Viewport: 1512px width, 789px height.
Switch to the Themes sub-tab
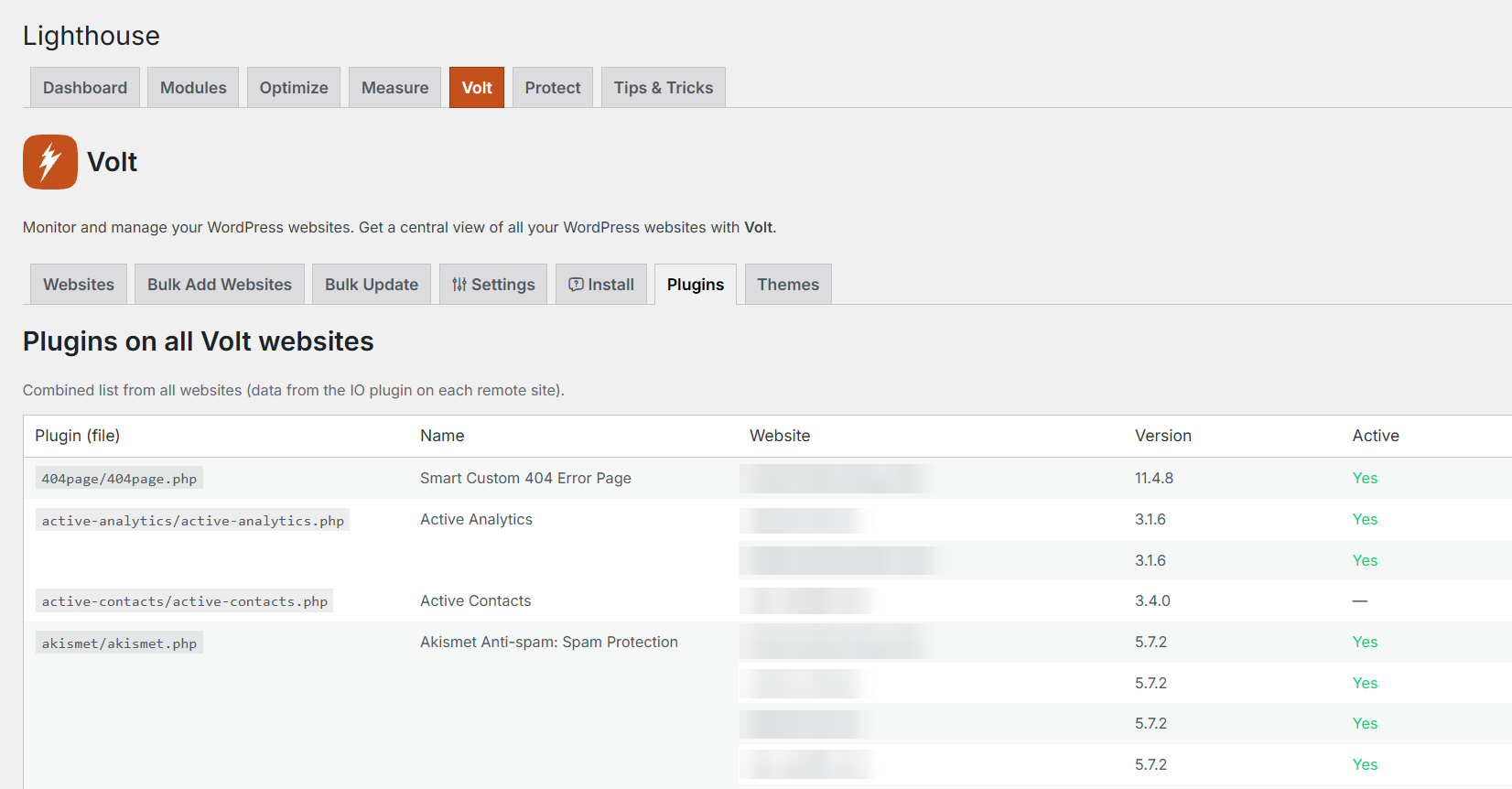788,285
